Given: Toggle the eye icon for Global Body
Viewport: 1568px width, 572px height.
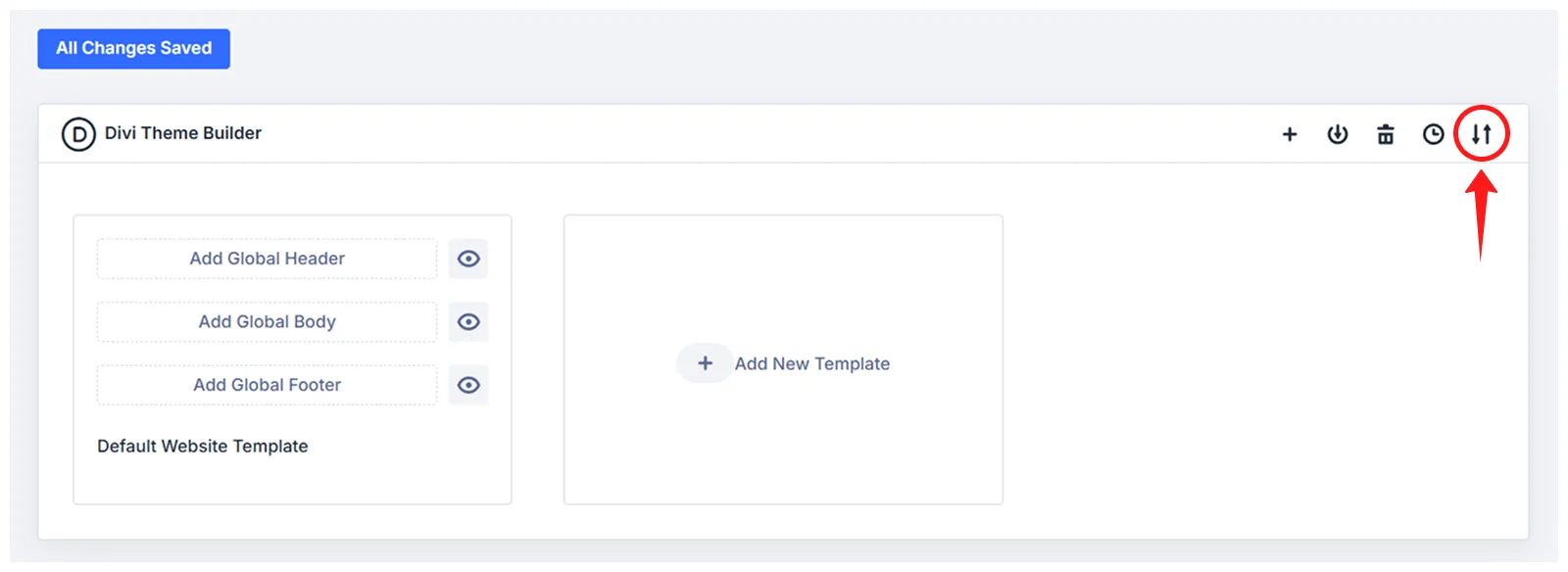Looking at the screenshot, I should point(468,321).
